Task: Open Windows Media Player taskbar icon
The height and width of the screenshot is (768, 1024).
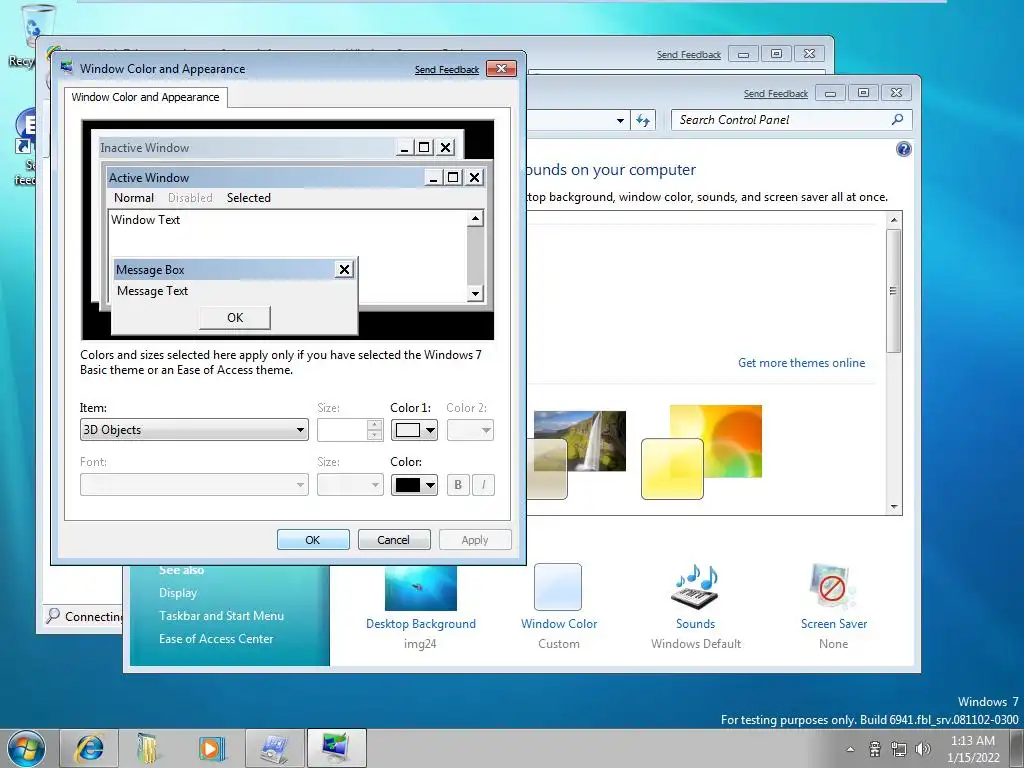Action: click(x=211, y=748)
